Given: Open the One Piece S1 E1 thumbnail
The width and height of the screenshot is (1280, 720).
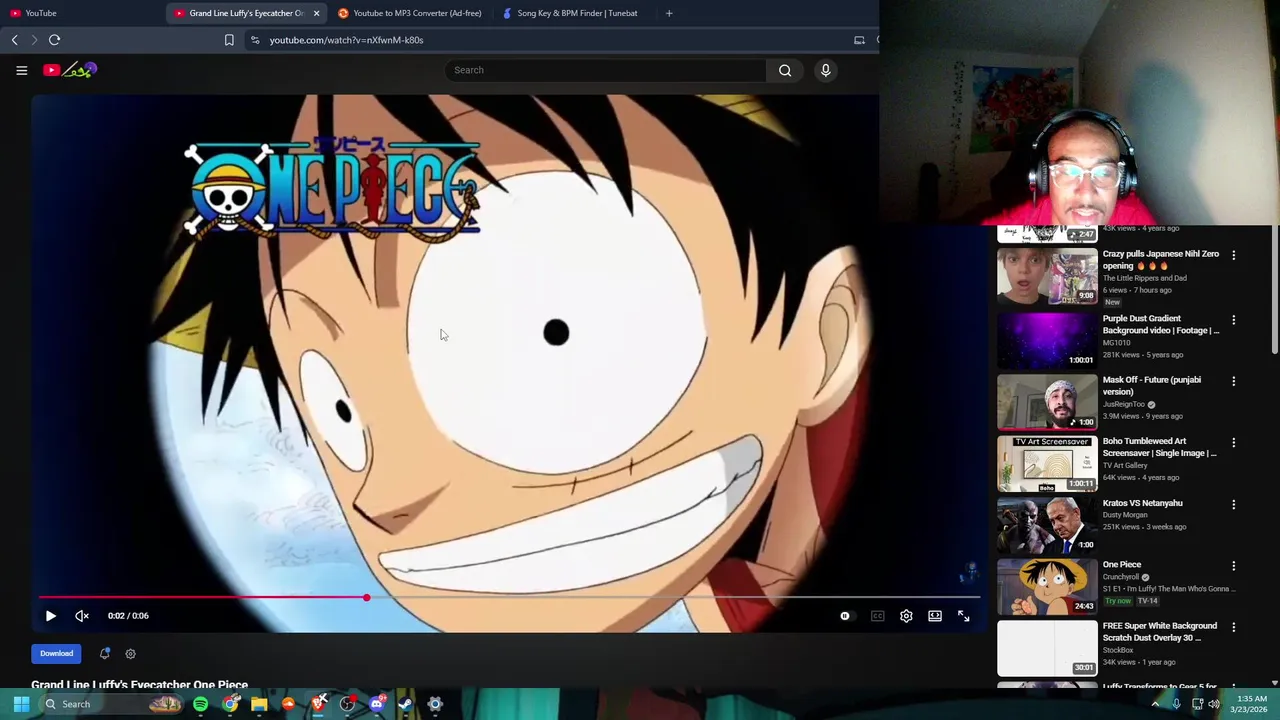Looking at the screenshot, I should click(1047, 586).
